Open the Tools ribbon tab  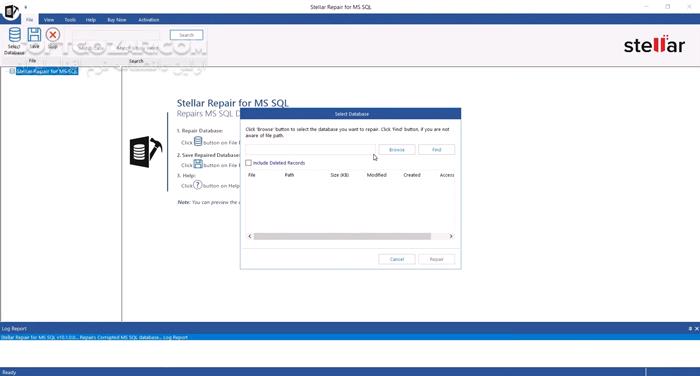(x=70, y=20)
